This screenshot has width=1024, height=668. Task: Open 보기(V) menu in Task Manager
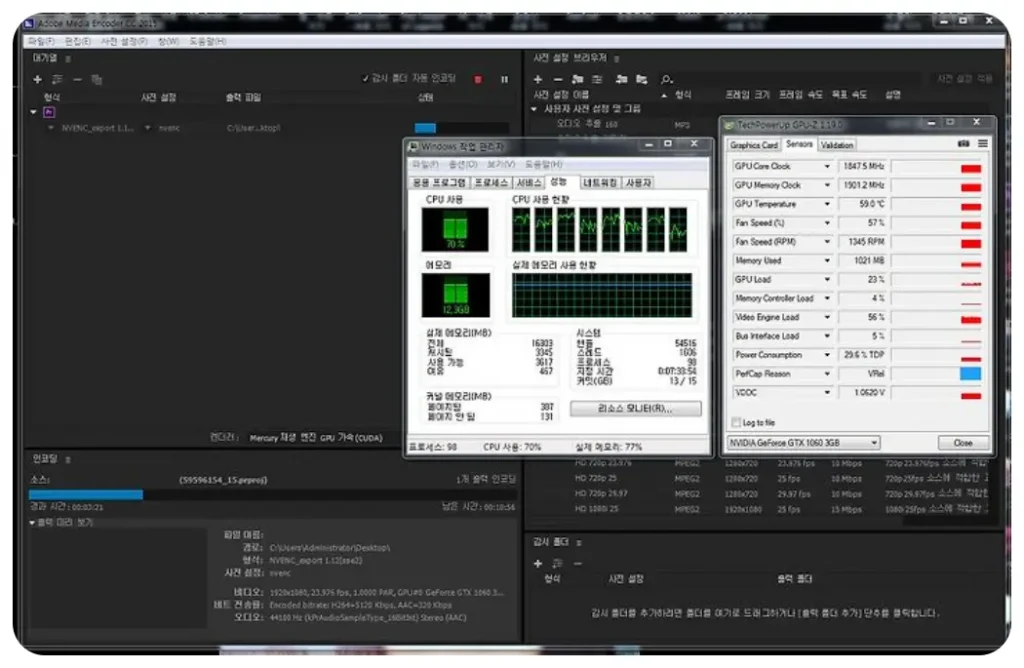tap(501, 165)
